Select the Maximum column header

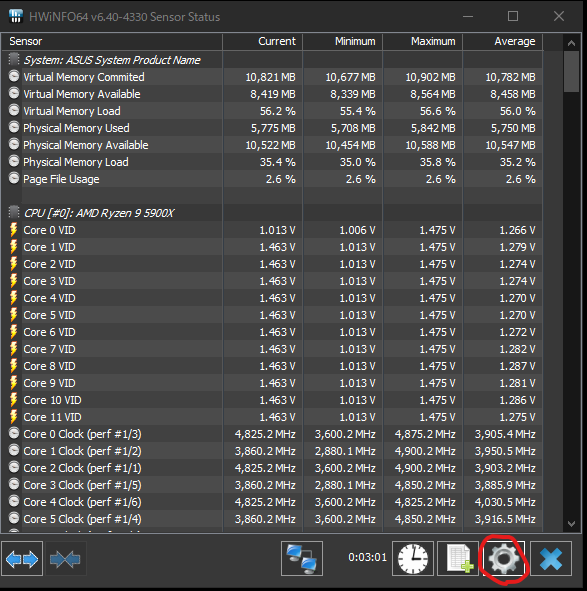point(422,41)
